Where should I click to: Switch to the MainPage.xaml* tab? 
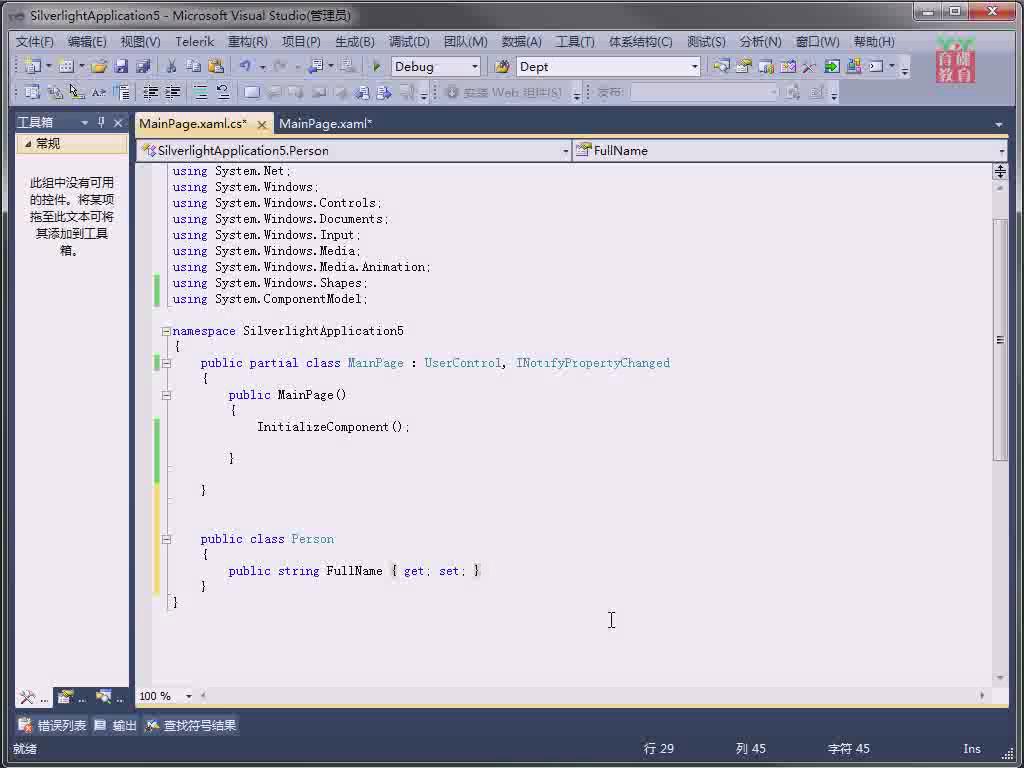325,123
